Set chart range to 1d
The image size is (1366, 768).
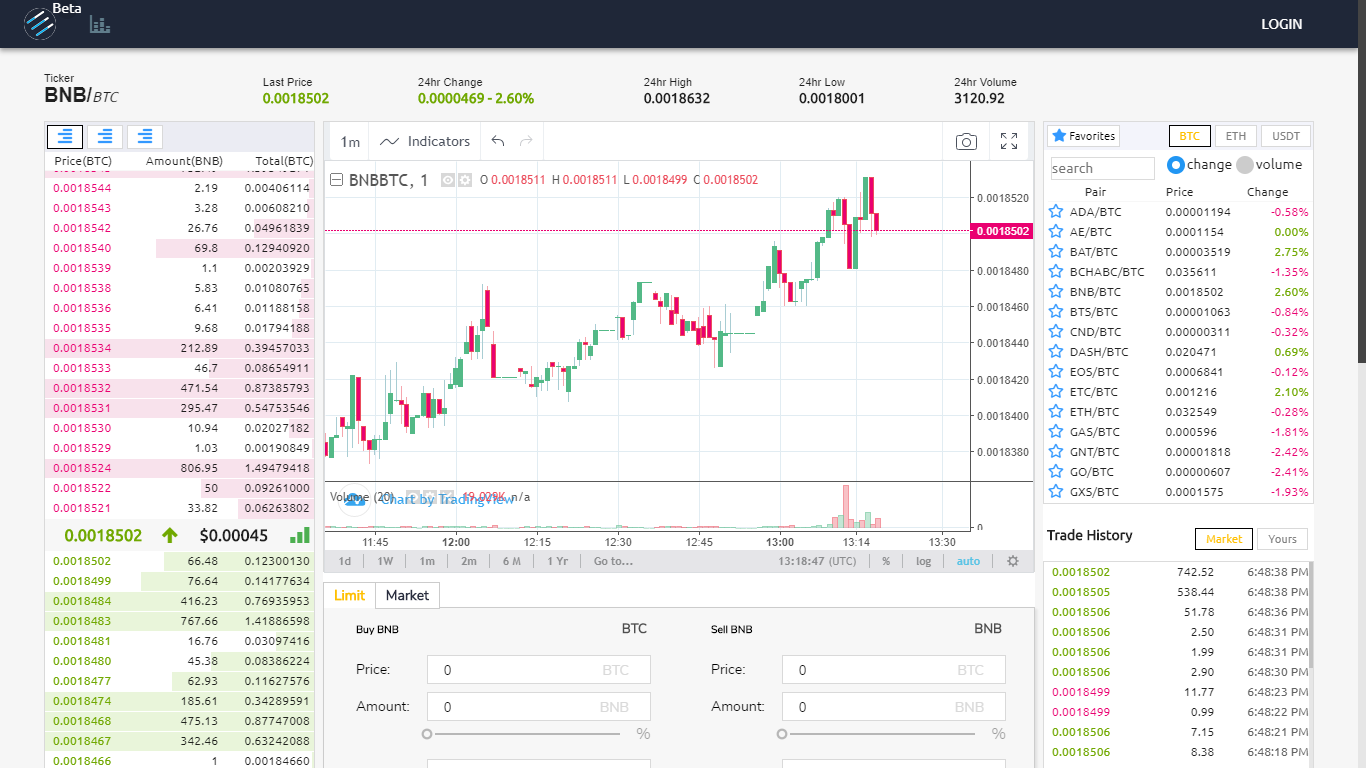click(x=345, y=561)
